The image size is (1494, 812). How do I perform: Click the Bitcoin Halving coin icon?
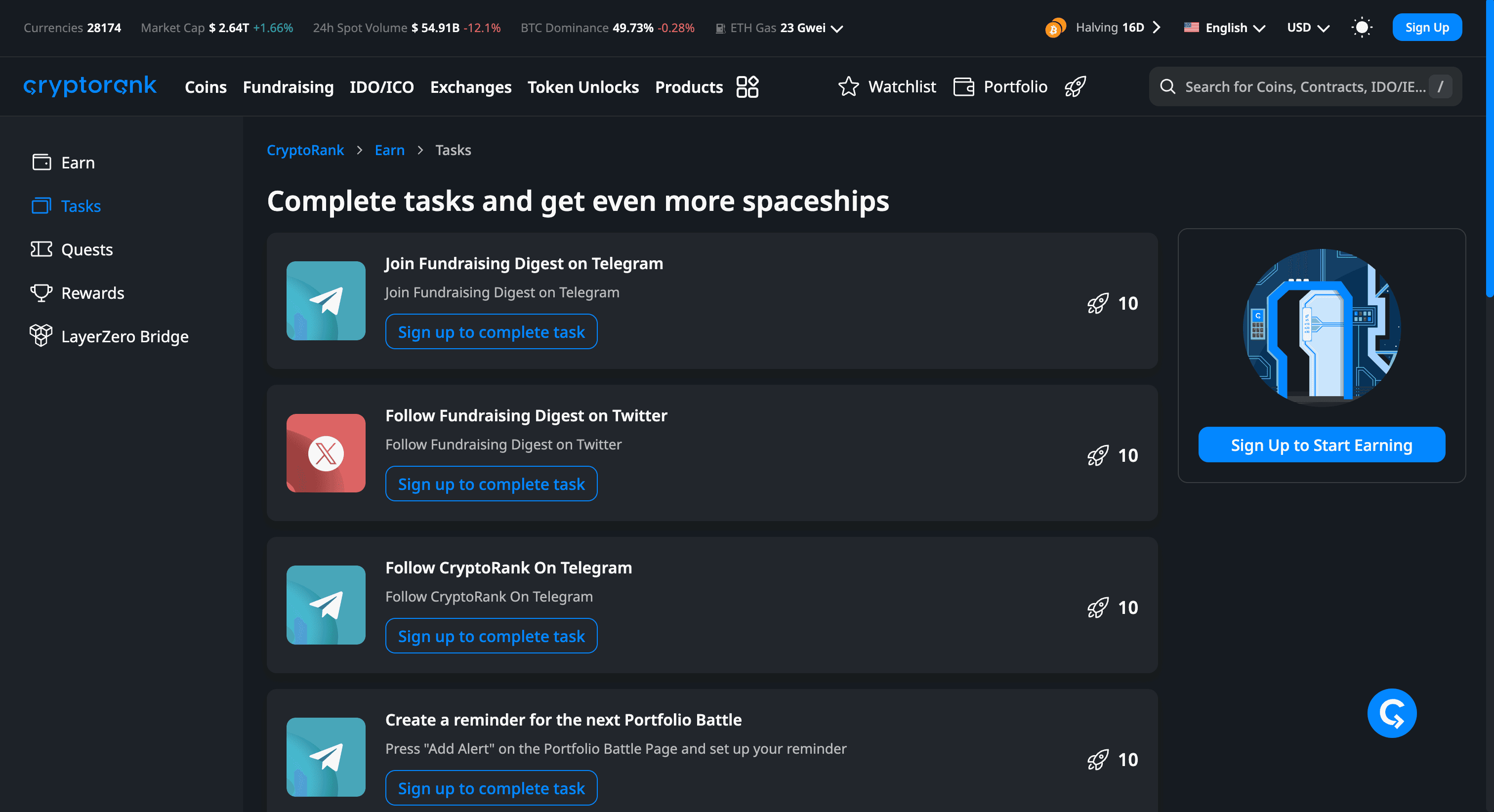tap(1055, 27)
